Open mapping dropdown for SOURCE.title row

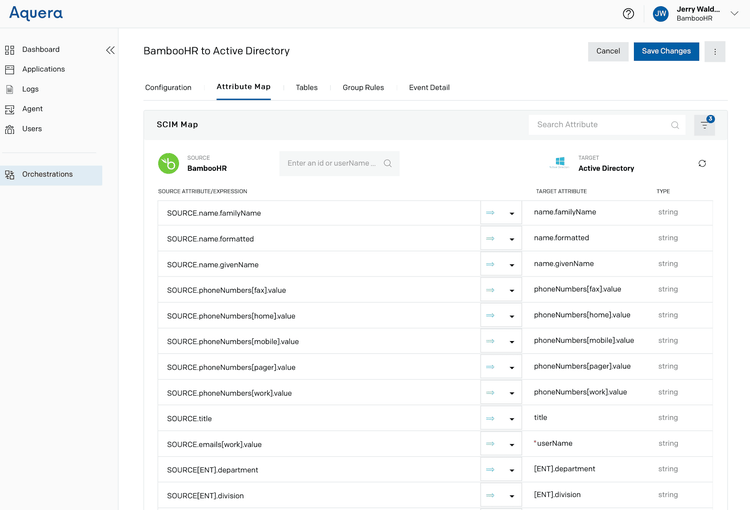click(x=512, y=419)
